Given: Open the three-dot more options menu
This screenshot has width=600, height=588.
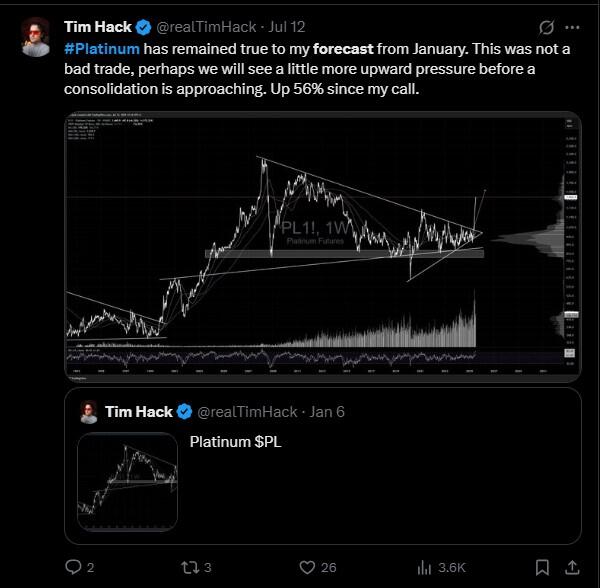Looking at the screenshot, I should (x=572, y=27).
